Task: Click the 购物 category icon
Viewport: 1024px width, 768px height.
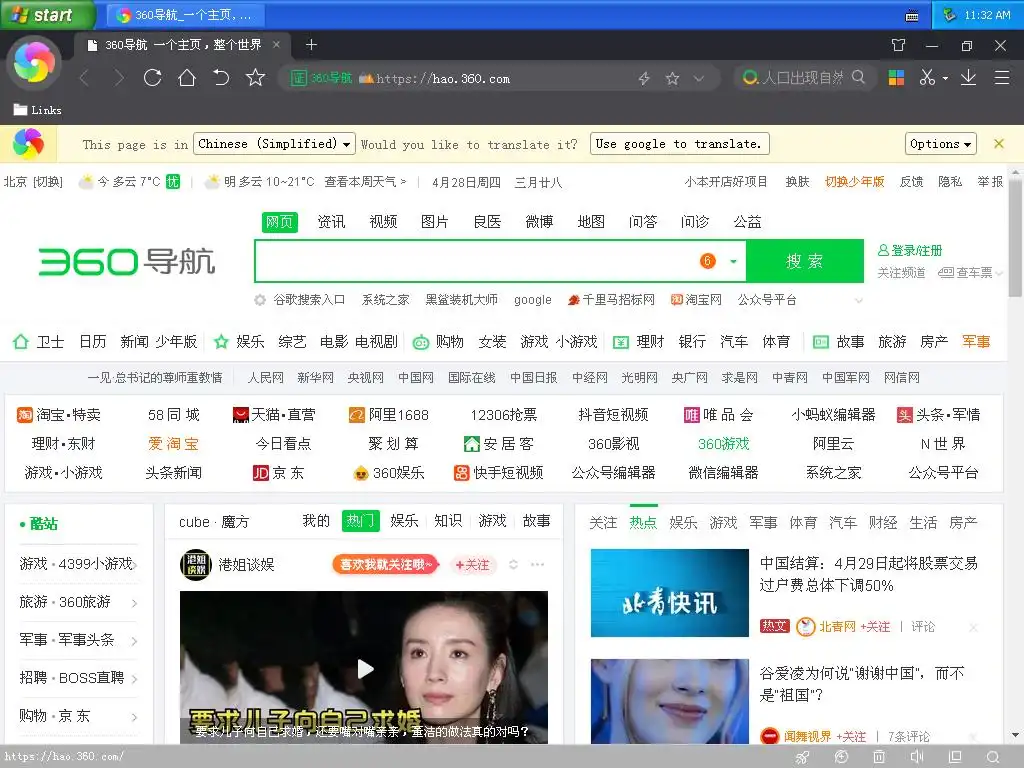Action: pos(421,342)
